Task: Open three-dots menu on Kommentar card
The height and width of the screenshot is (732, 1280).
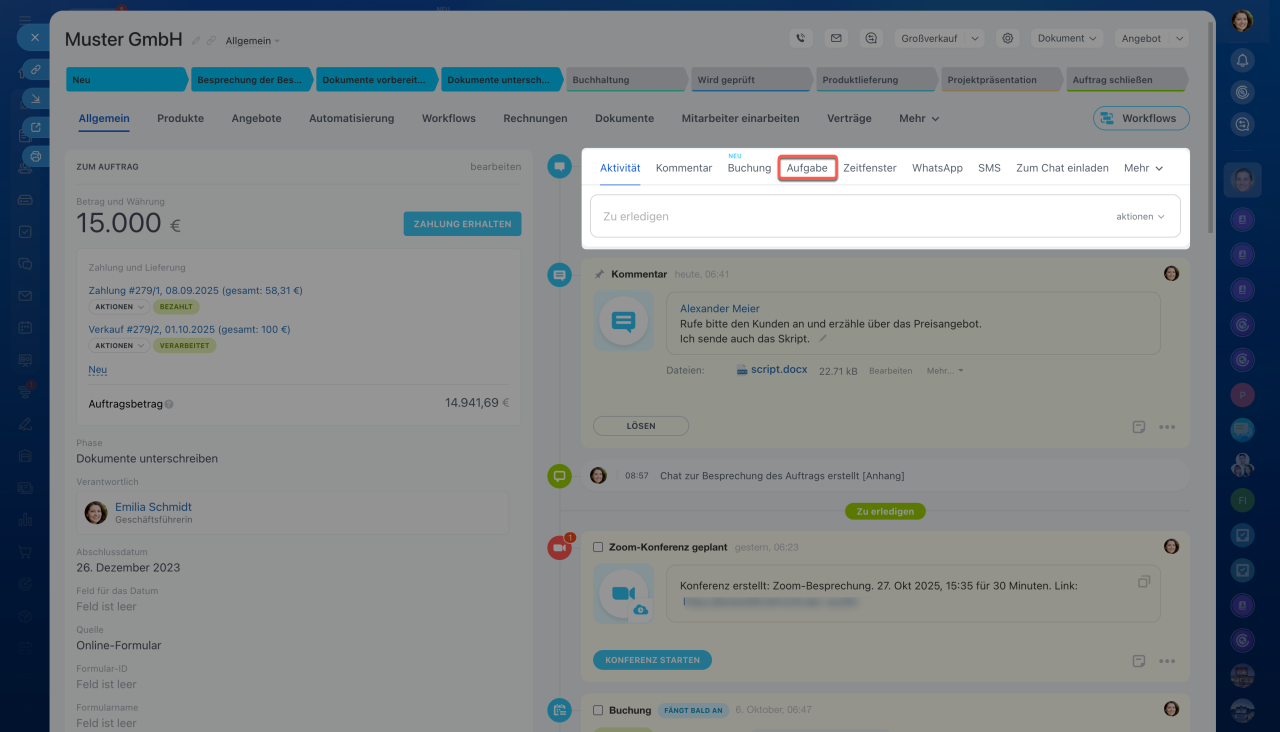Action: (x=1166, y=427)
